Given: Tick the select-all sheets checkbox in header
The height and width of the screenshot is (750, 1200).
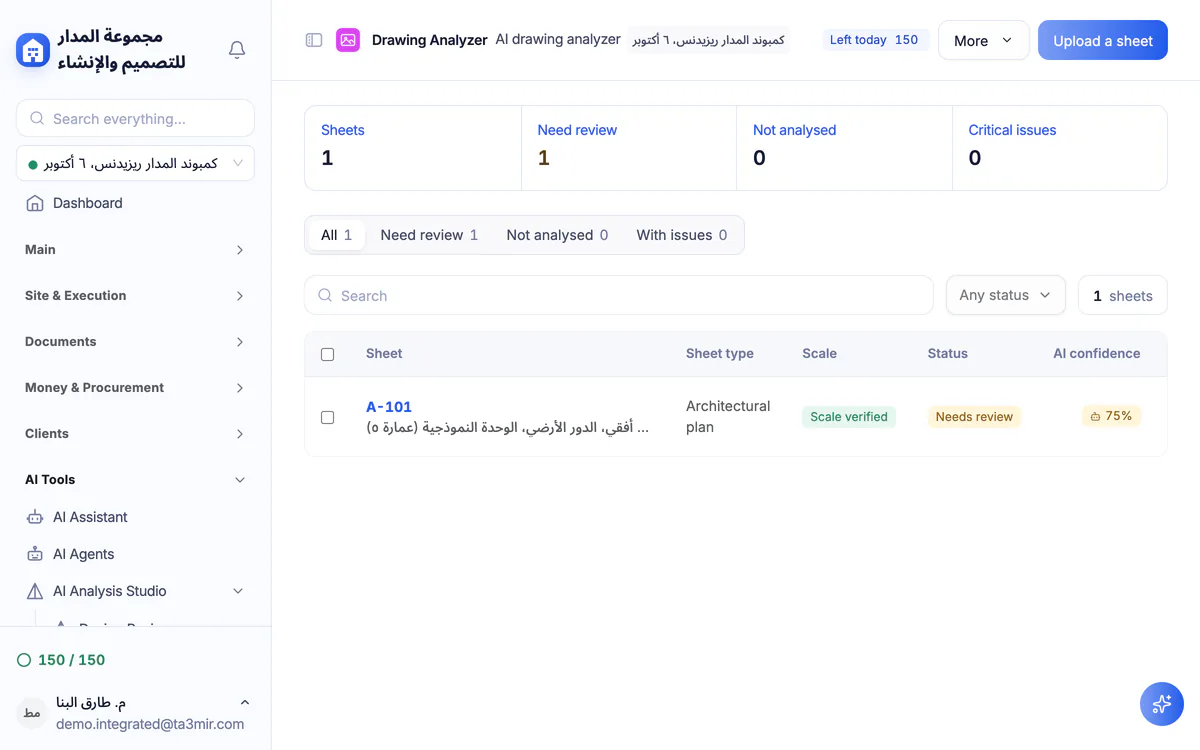Looking at the screenshot, I should (327, 354).
